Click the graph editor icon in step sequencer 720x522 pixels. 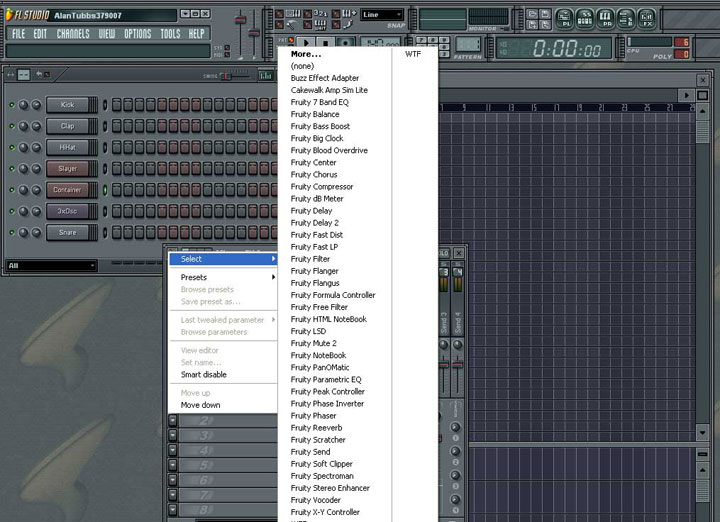pyautogui.click(x=265, y=75)
